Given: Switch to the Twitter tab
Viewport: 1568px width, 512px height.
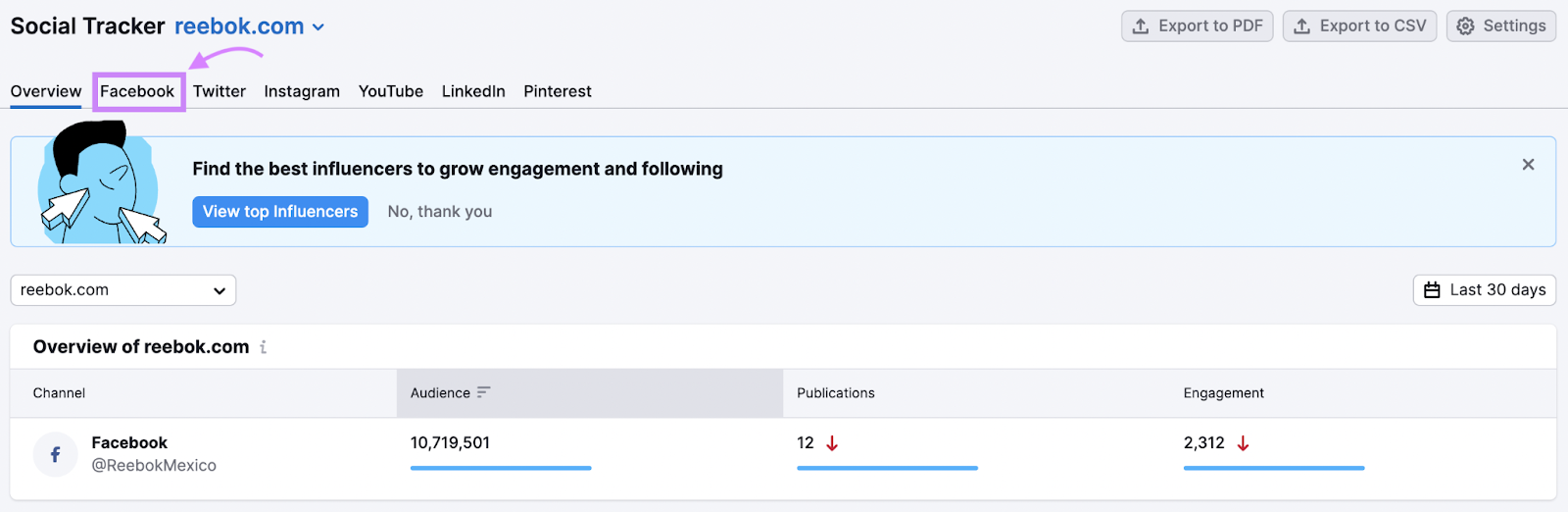Looking at the screenshot, I should [219, 91].
